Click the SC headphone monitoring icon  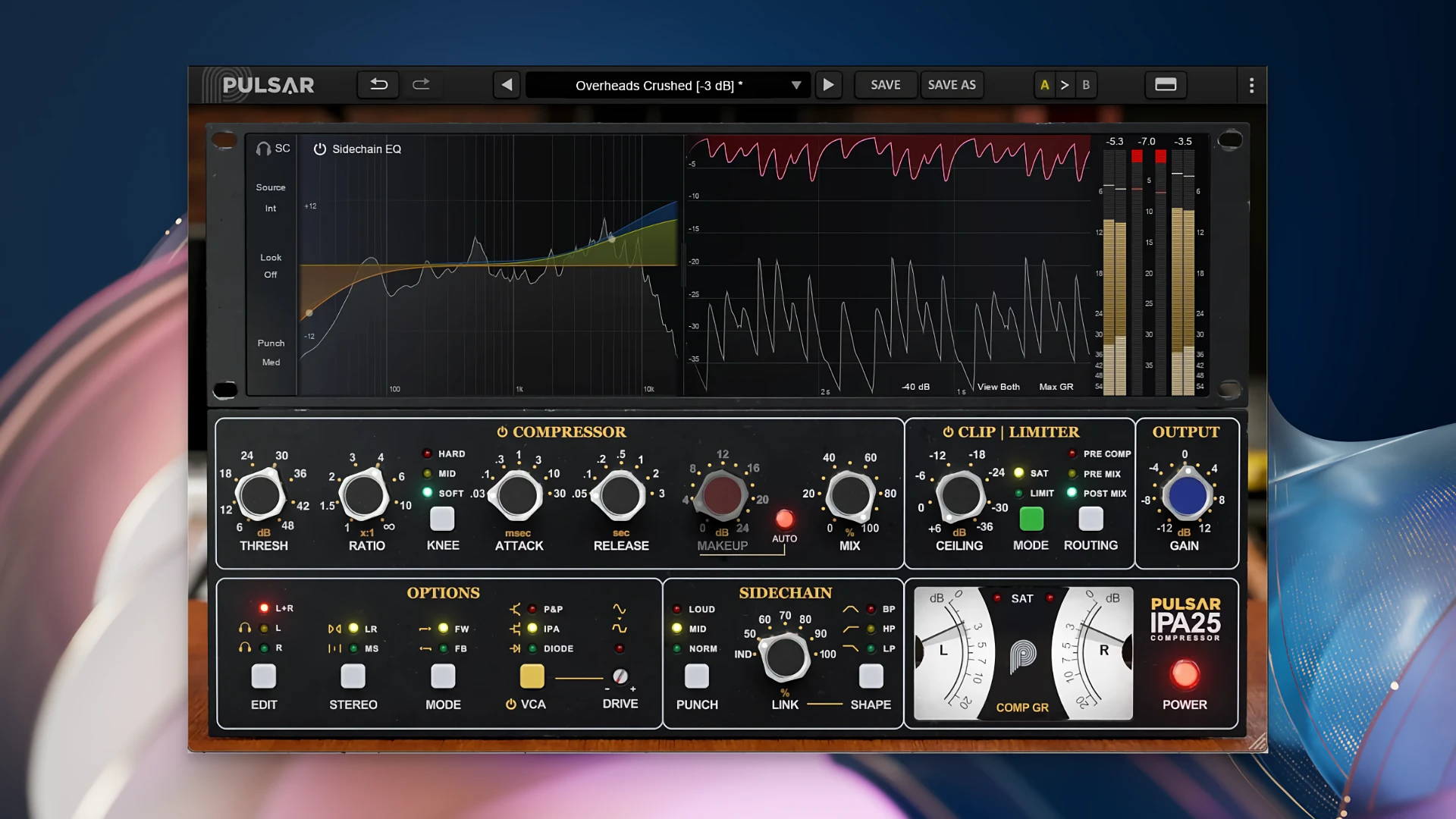263,148
